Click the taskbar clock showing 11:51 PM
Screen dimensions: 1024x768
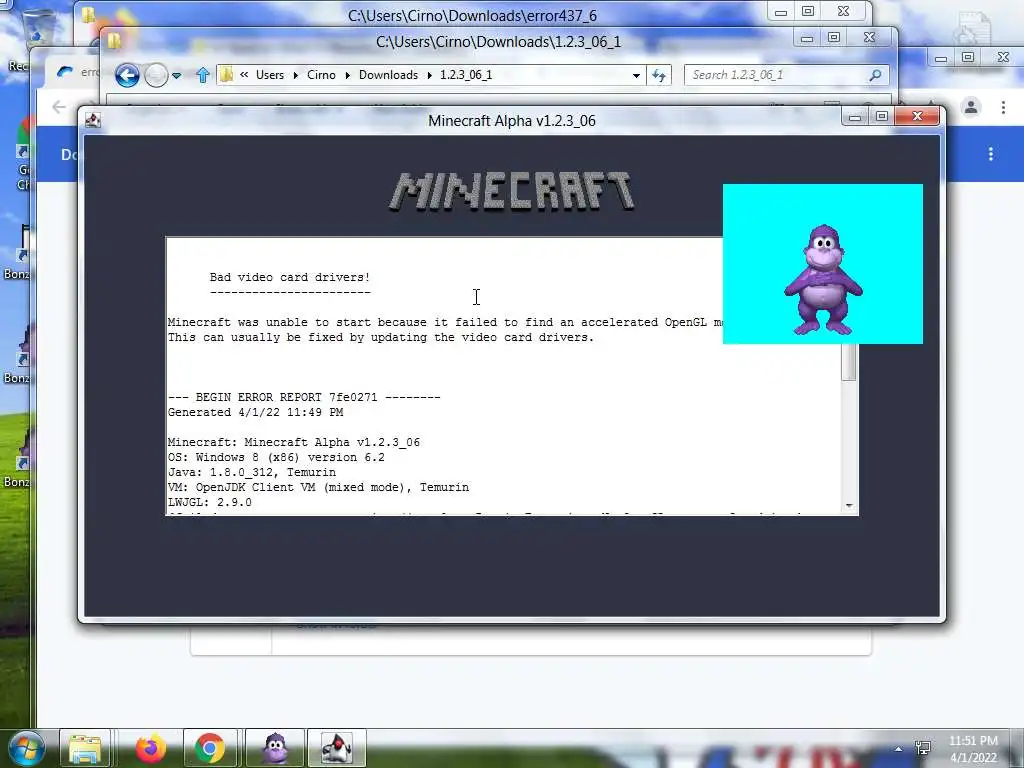[973, 749]
